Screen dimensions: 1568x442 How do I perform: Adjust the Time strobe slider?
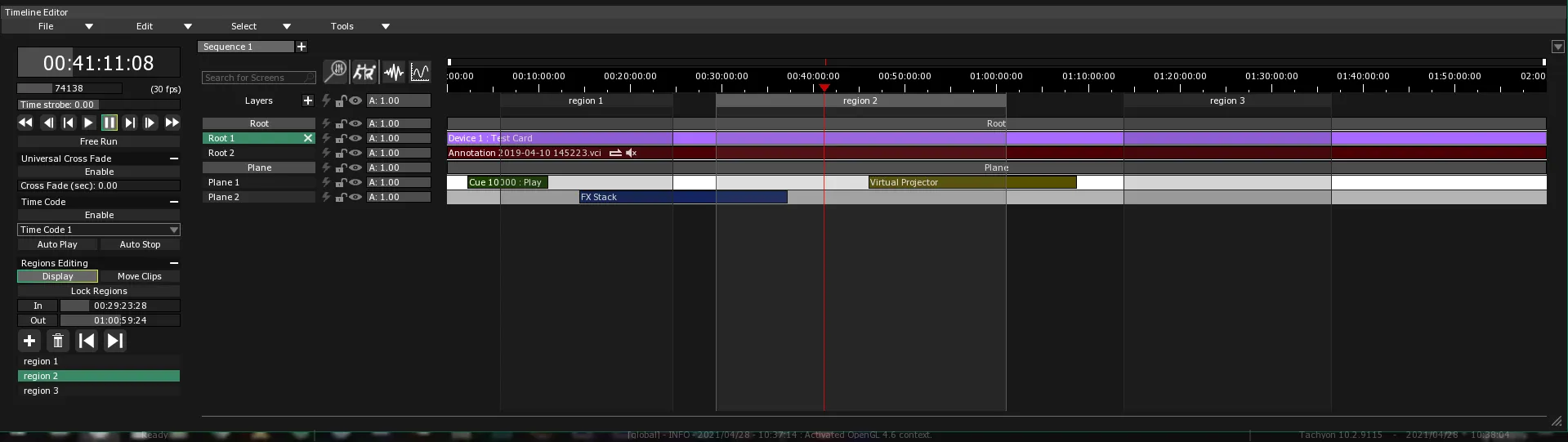(99, 105)
